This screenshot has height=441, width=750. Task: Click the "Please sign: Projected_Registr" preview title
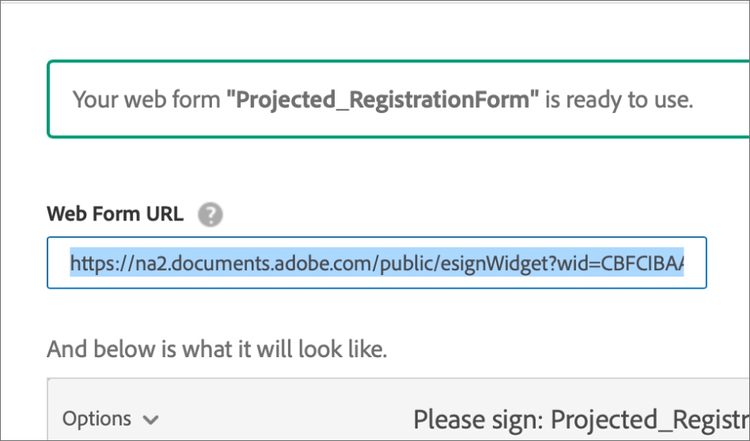[581, 418]
